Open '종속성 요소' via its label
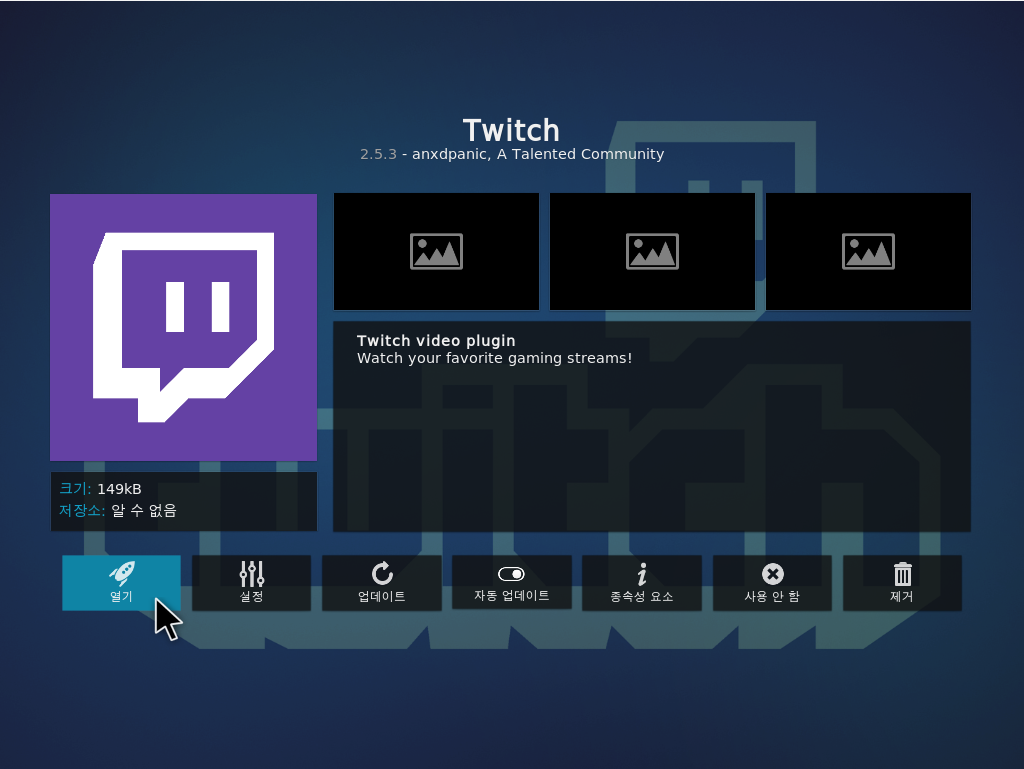Viewport: 1024px width, 769px height. pyautogui.click(x=642, y=597)
